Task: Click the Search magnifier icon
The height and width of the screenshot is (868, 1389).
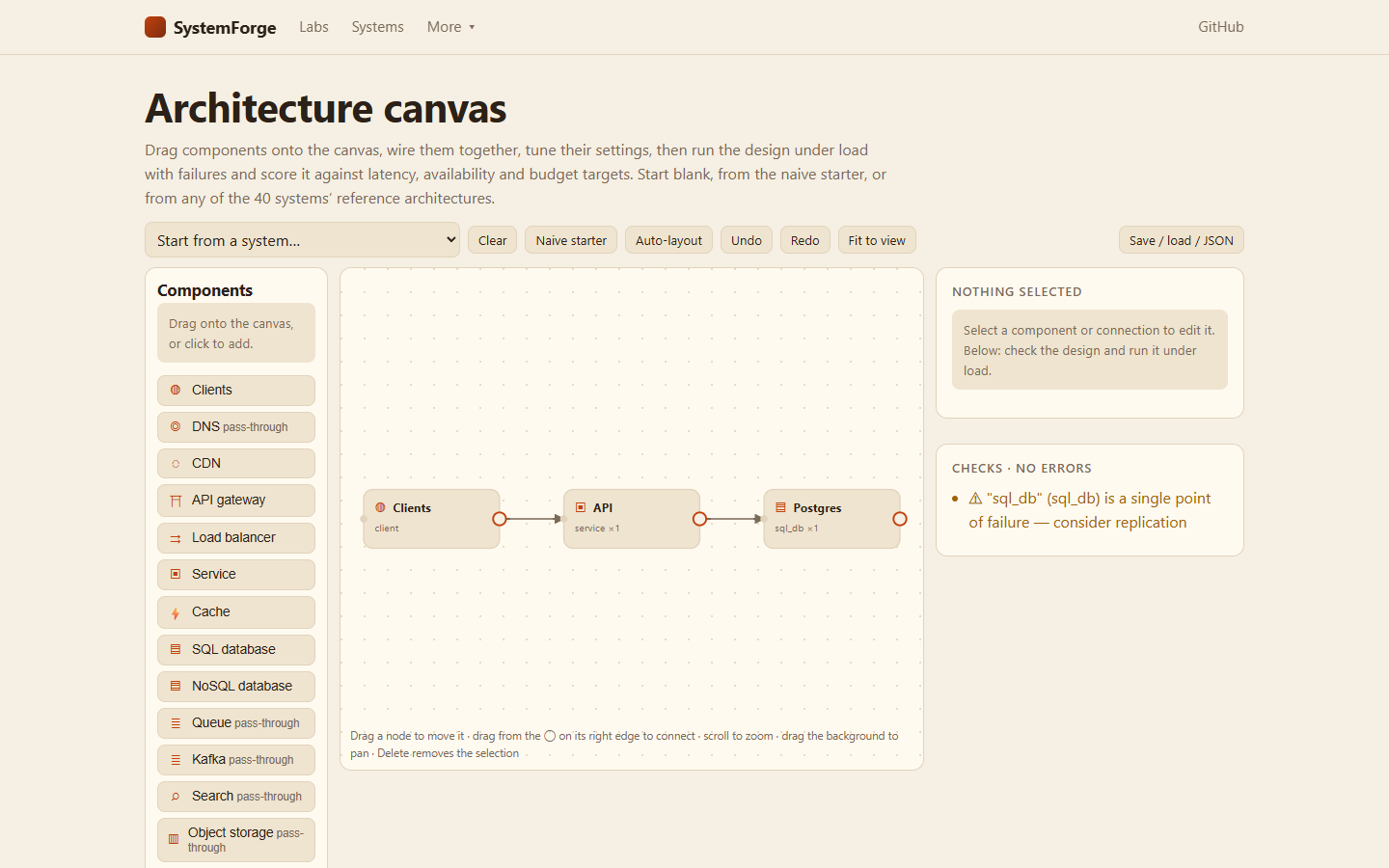Action: 176,797
